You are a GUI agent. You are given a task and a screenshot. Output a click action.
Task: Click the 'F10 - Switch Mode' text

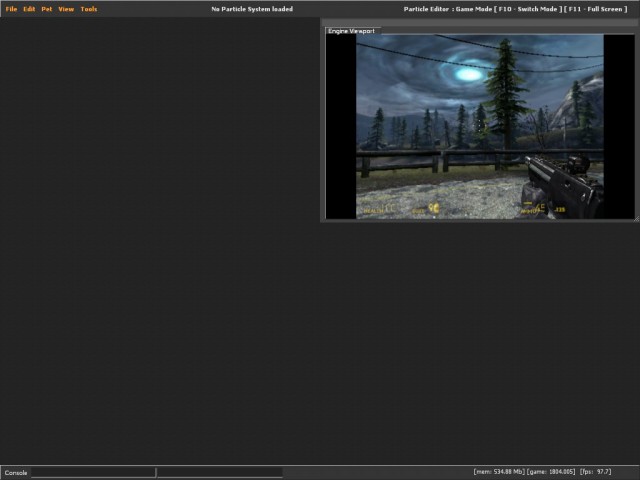click(528, 9)
